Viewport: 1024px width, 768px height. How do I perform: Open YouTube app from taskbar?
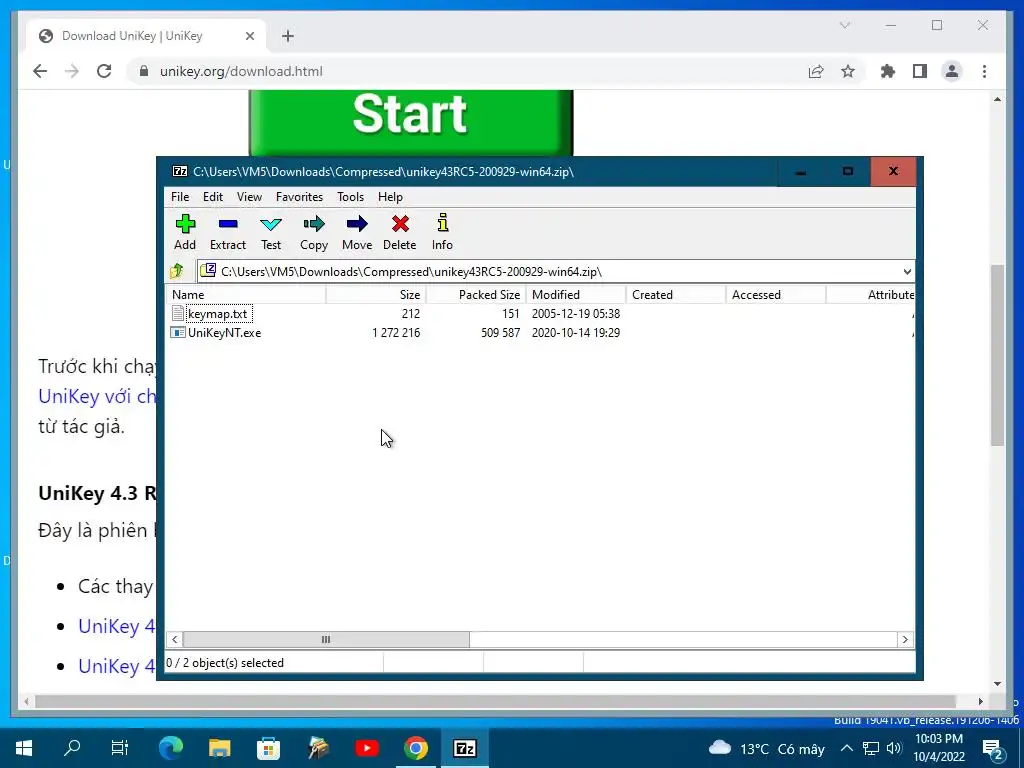coord(366,748)
